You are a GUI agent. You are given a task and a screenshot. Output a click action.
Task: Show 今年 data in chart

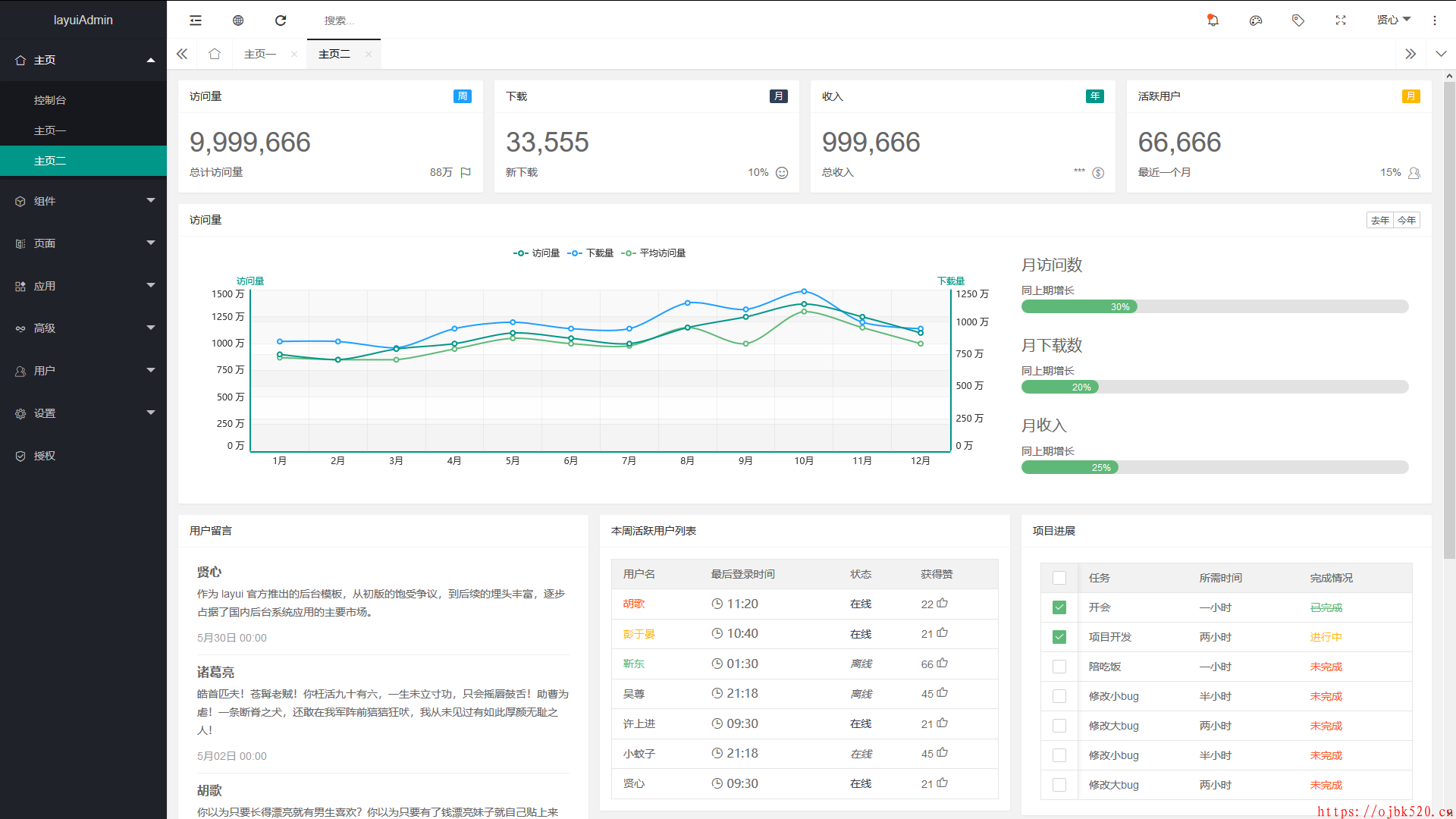click(1407, 220)
